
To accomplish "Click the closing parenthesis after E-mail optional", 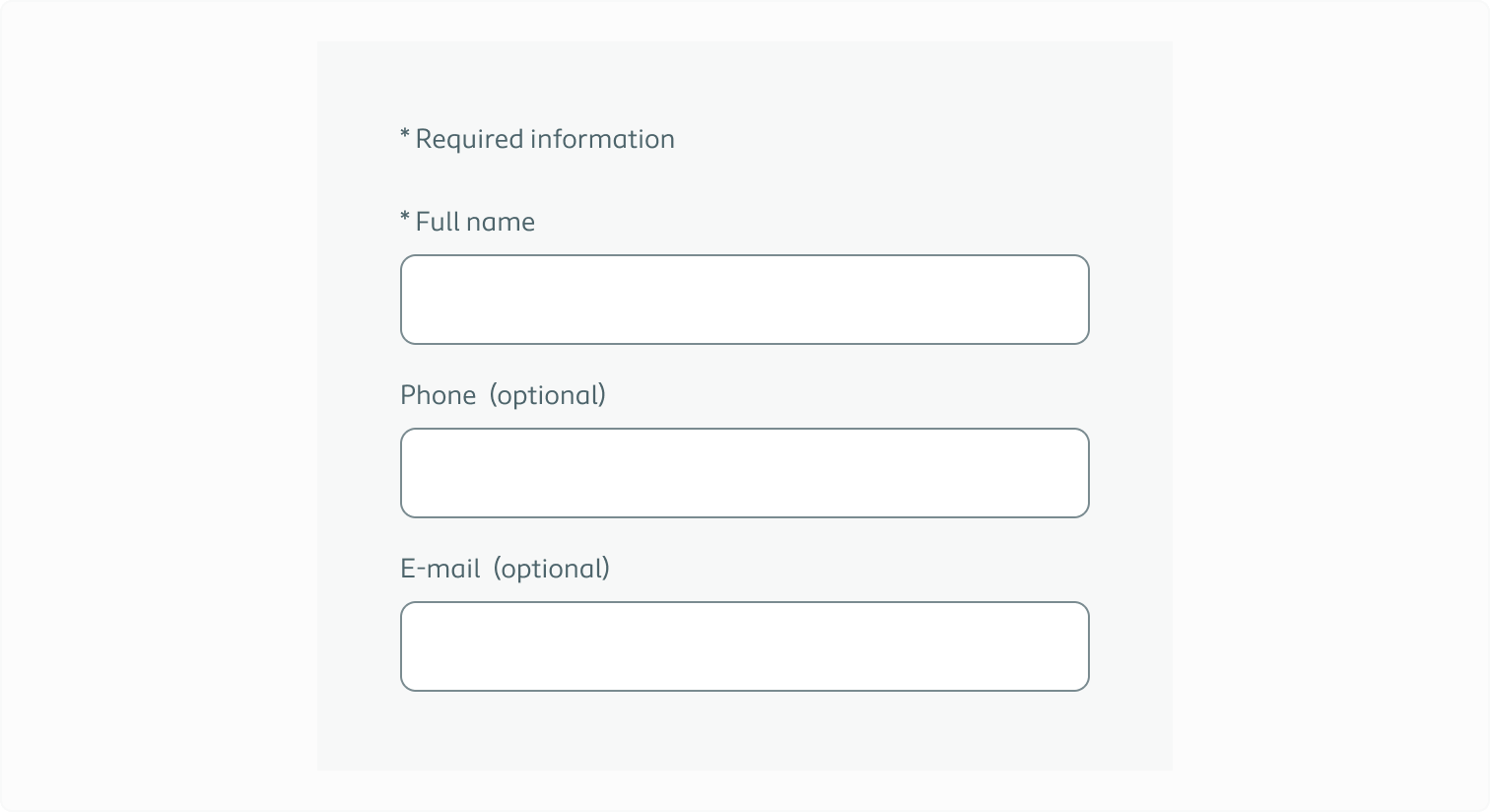I will [x=606, y=570].
